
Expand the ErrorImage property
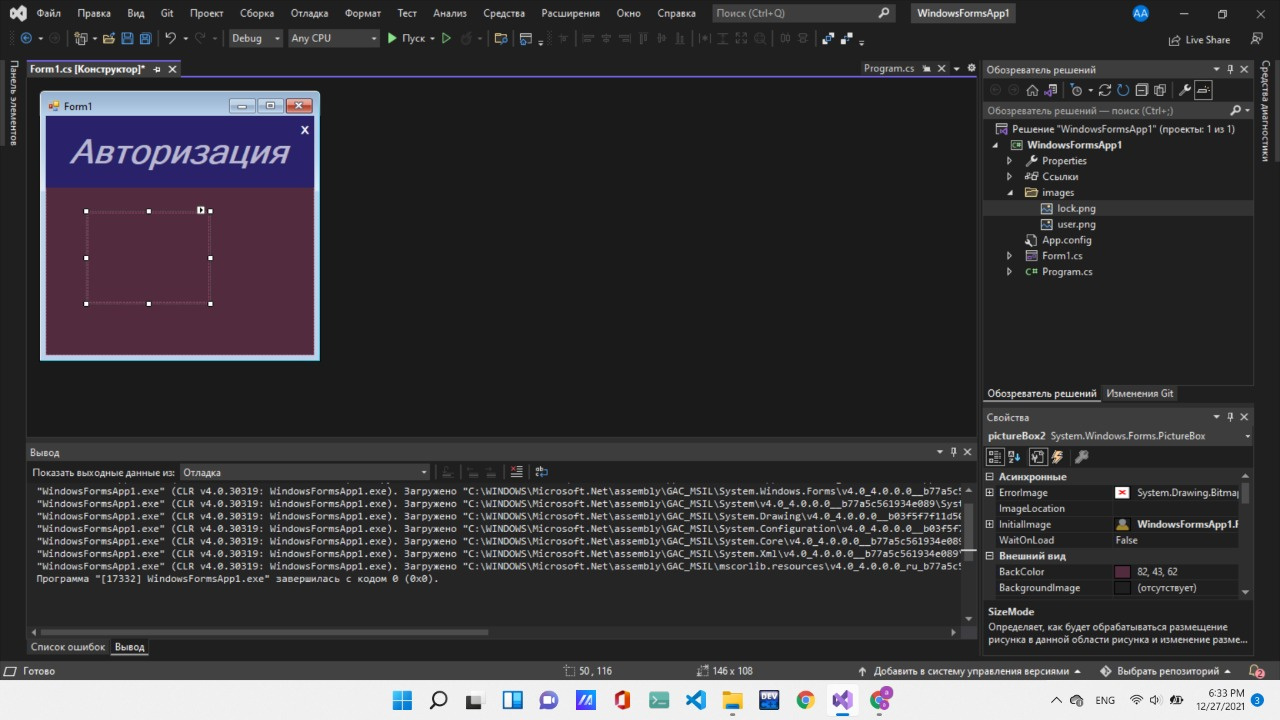[990, 493]
